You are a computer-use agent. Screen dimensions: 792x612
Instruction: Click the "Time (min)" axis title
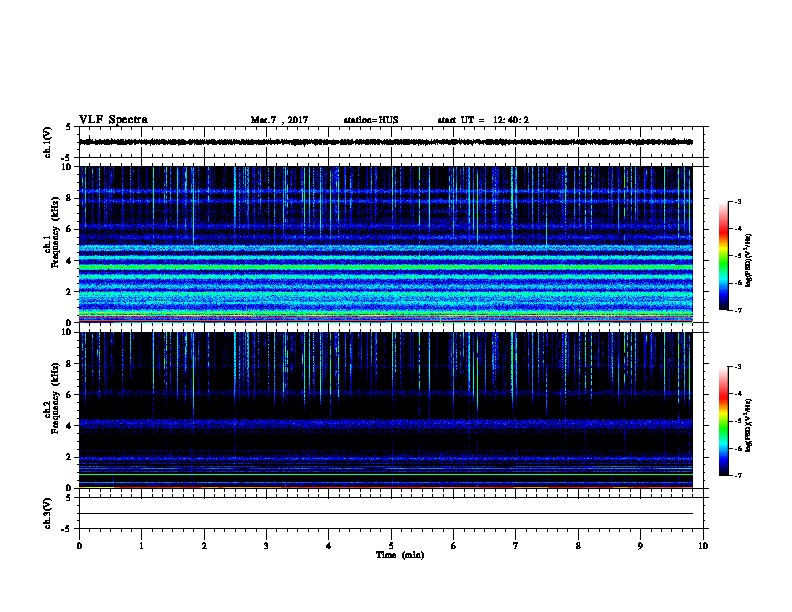point(400,555)
